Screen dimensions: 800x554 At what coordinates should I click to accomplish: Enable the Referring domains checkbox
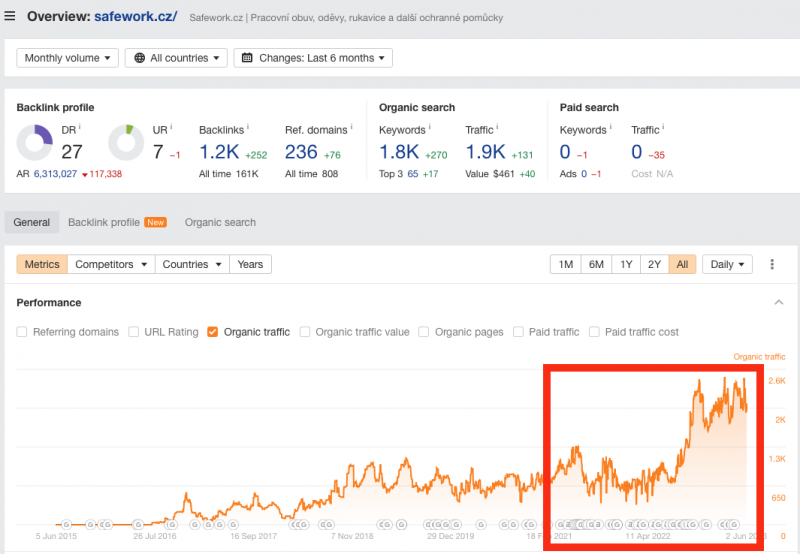(21, 332)
